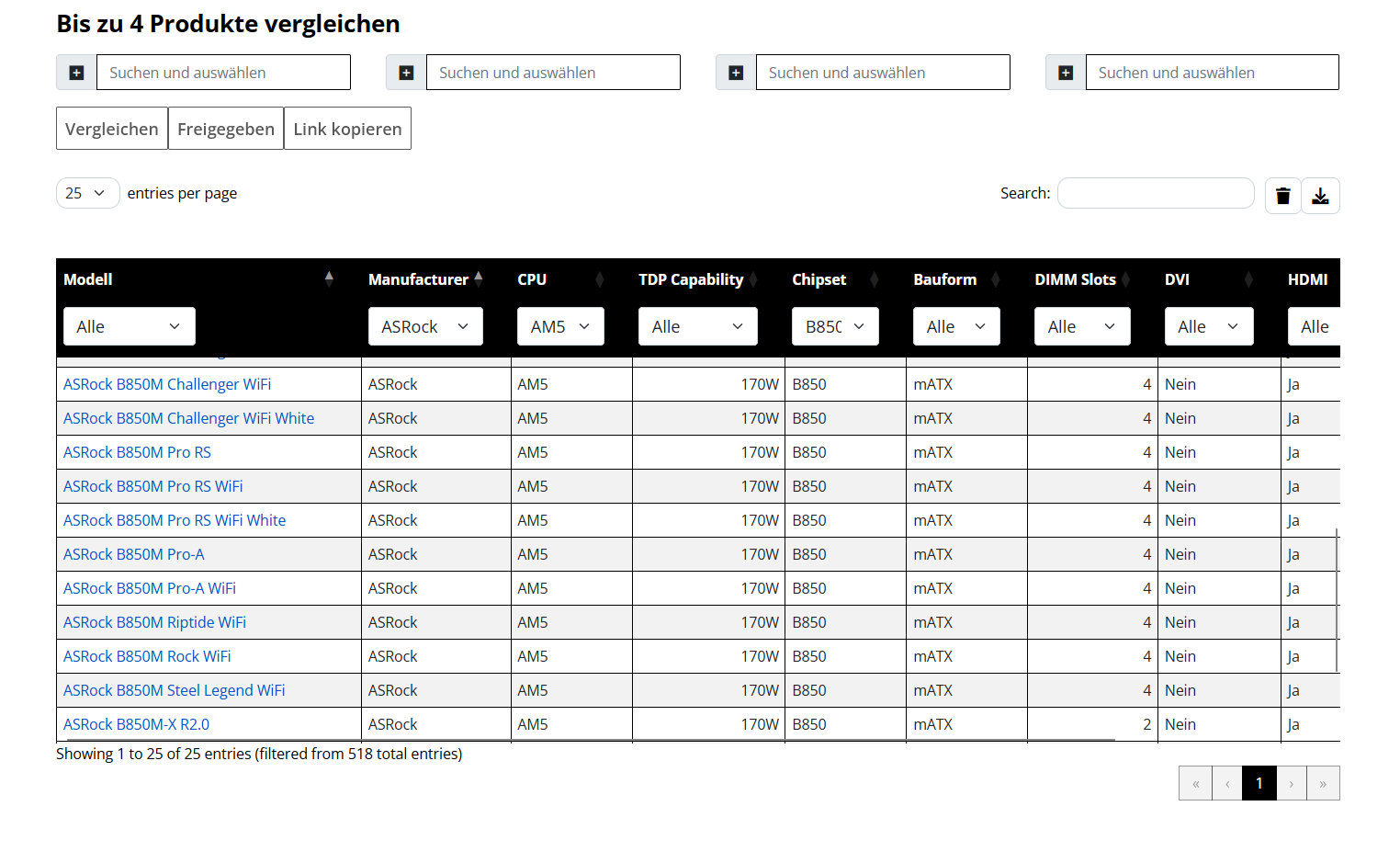Click the Vergleichen button
Image resolution: width=1400 pixels, height=863 pixels.
point(112,129)
